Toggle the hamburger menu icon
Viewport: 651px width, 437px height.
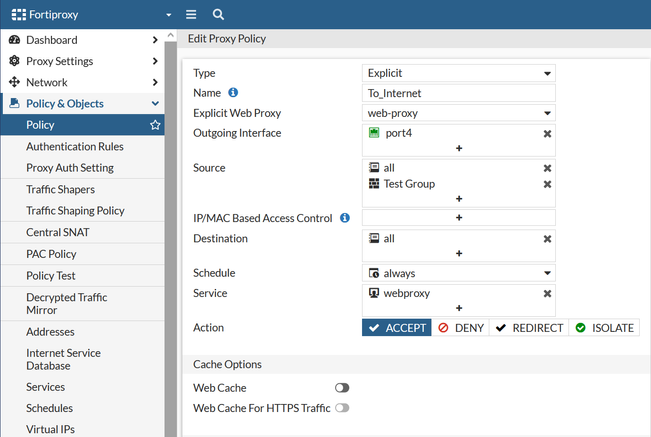(x=191, y=15)
